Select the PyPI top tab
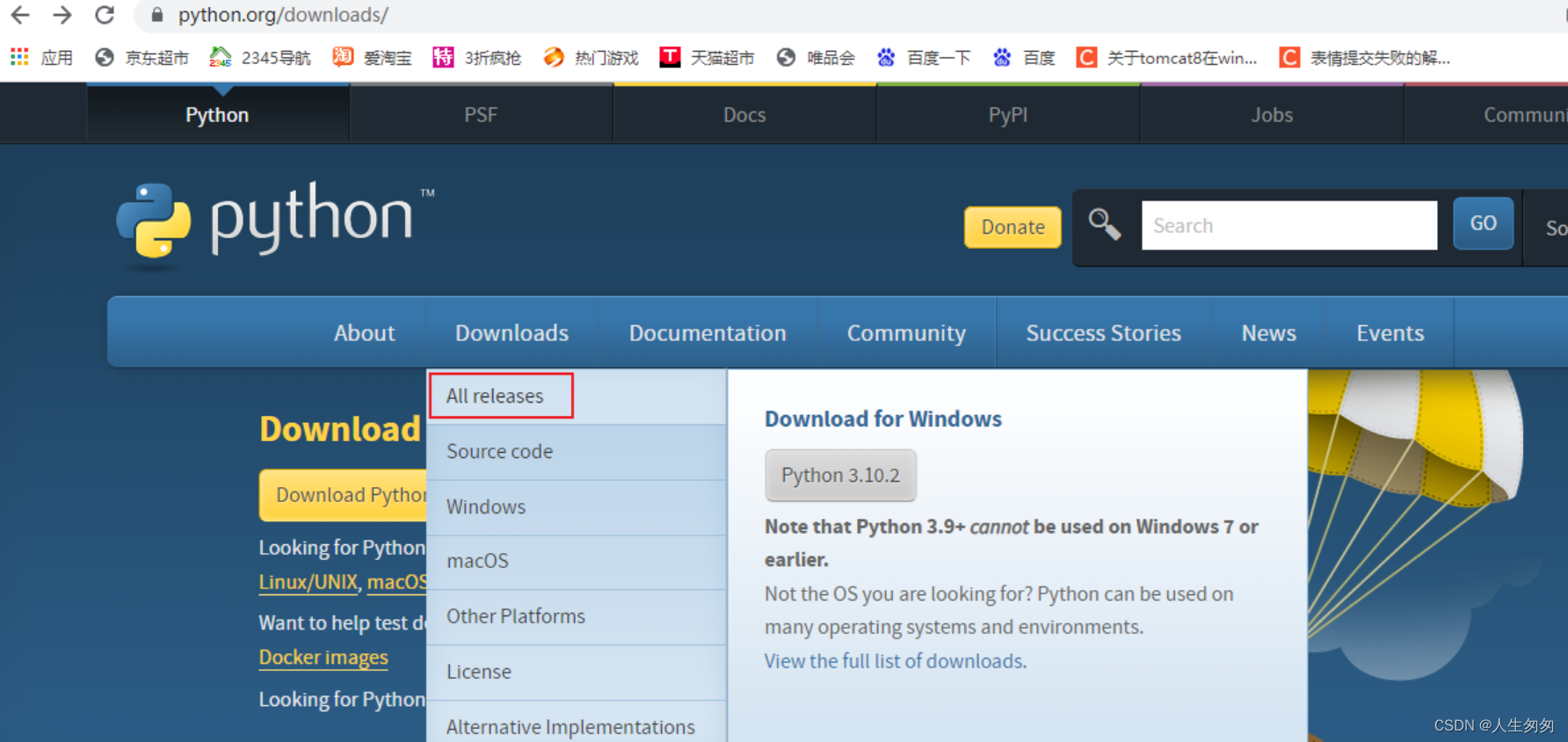1568x742 pixels. click(1008, 115)
